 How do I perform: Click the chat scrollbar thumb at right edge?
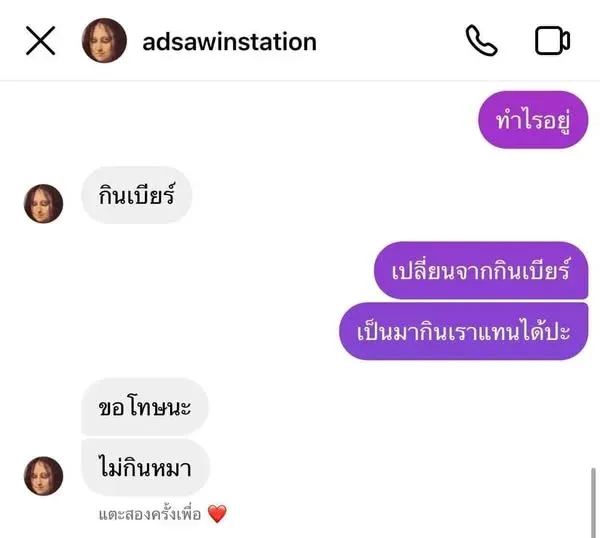point(593,502)
